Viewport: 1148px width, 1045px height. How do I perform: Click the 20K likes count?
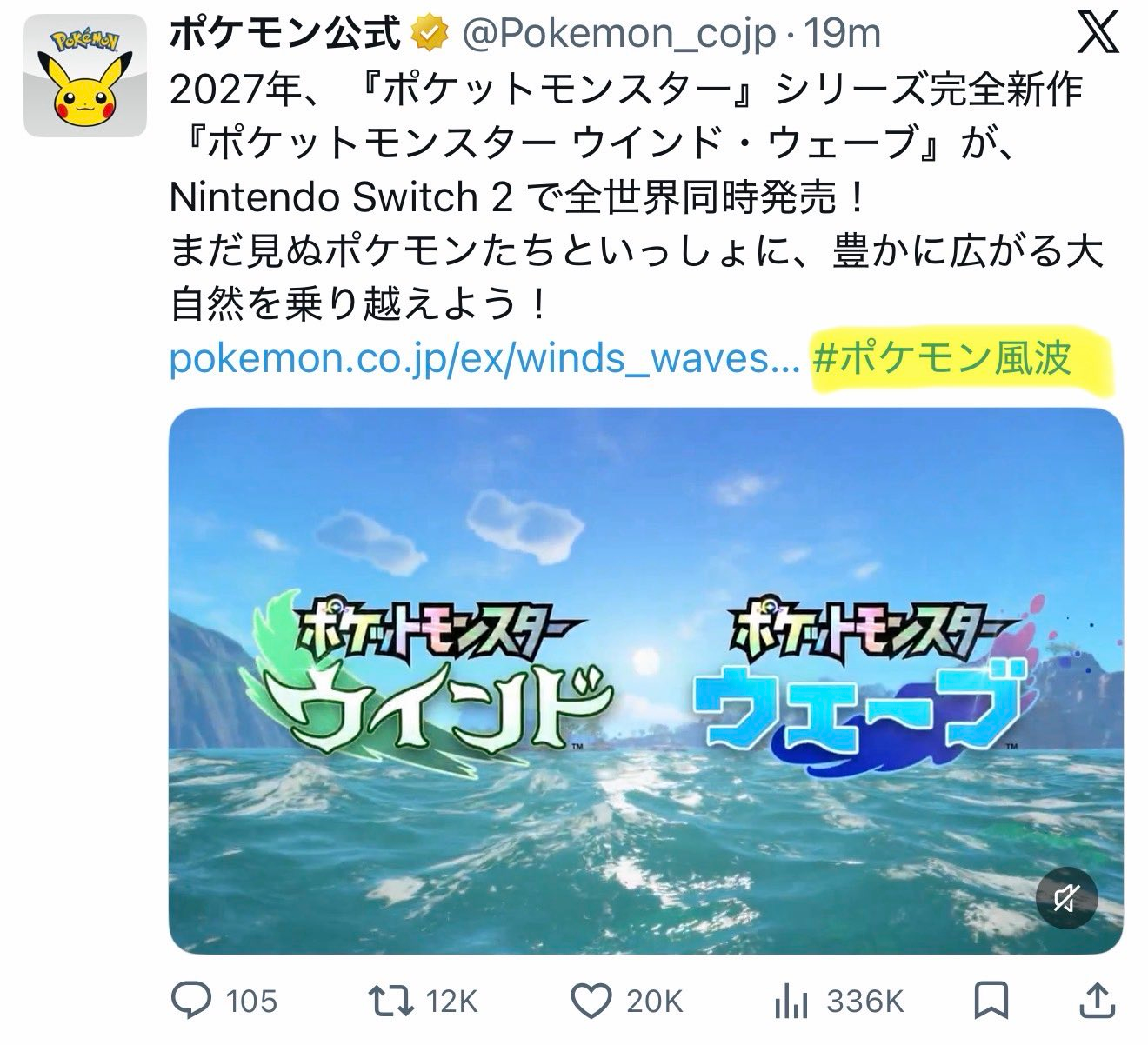click(x=654, y=1002)
